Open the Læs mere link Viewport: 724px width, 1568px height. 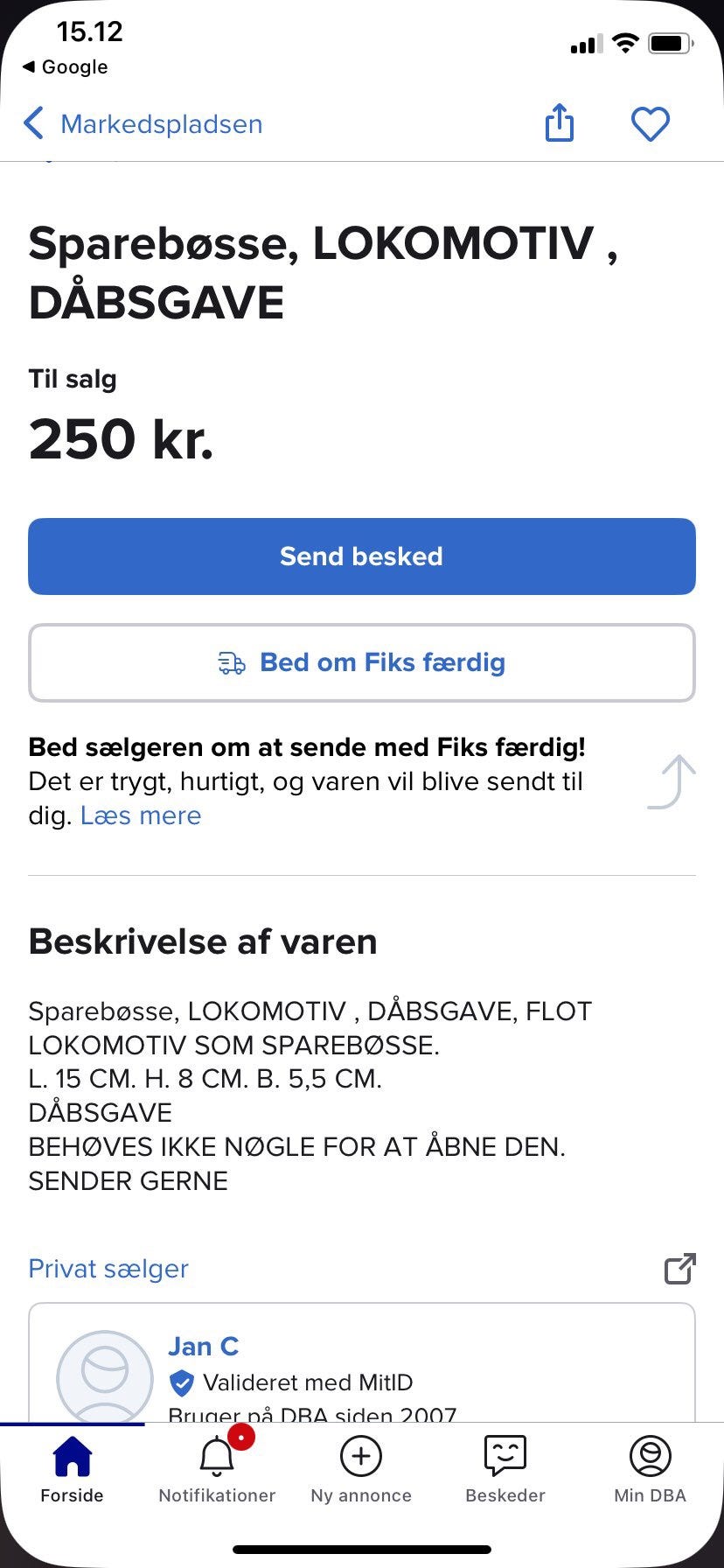tap(141, 815)
